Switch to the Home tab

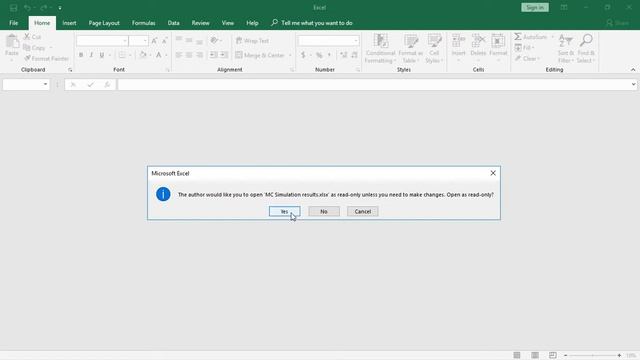pos(42,23)
